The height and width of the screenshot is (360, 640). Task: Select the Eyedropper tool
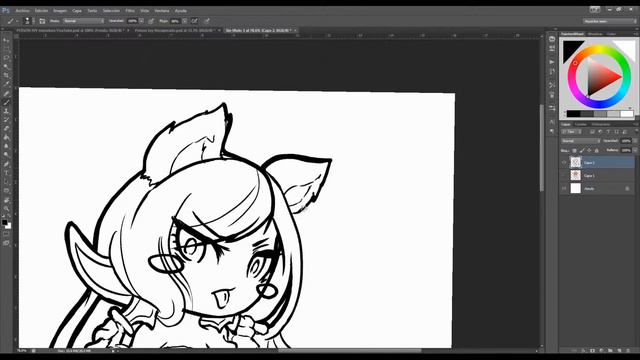(6, 84)
